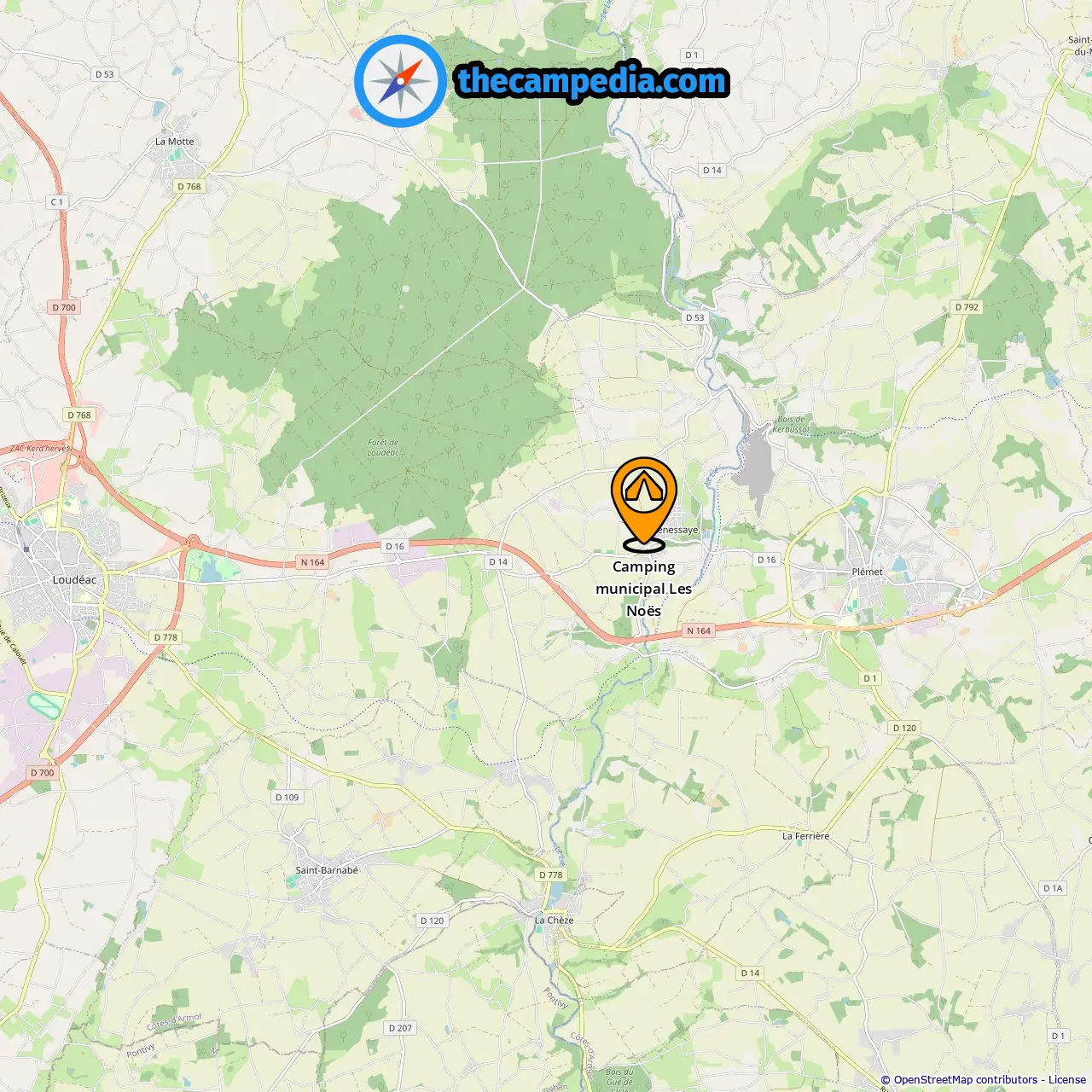The image size is (1092, 1092).
Task: Click the La Motte village label
Action: click(175, 142)
